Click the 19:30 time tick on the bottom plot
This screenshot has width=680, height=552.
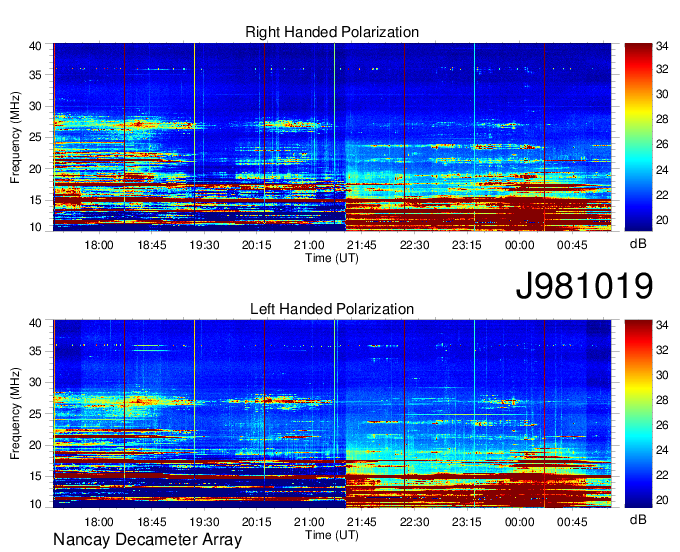(x=204, y=522)
